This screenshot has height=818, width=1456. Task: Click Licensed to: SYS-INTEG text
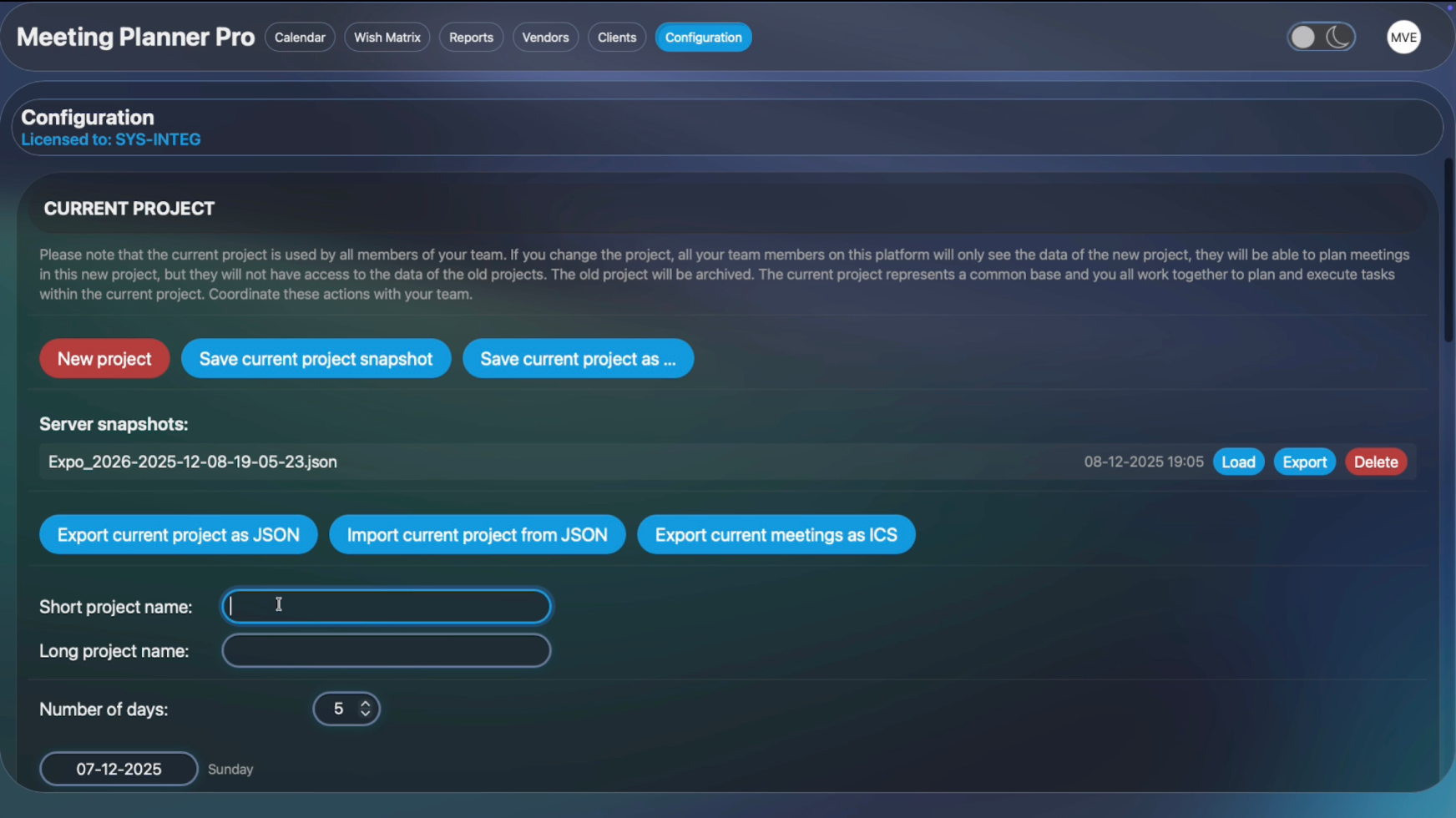click(111, 139)
